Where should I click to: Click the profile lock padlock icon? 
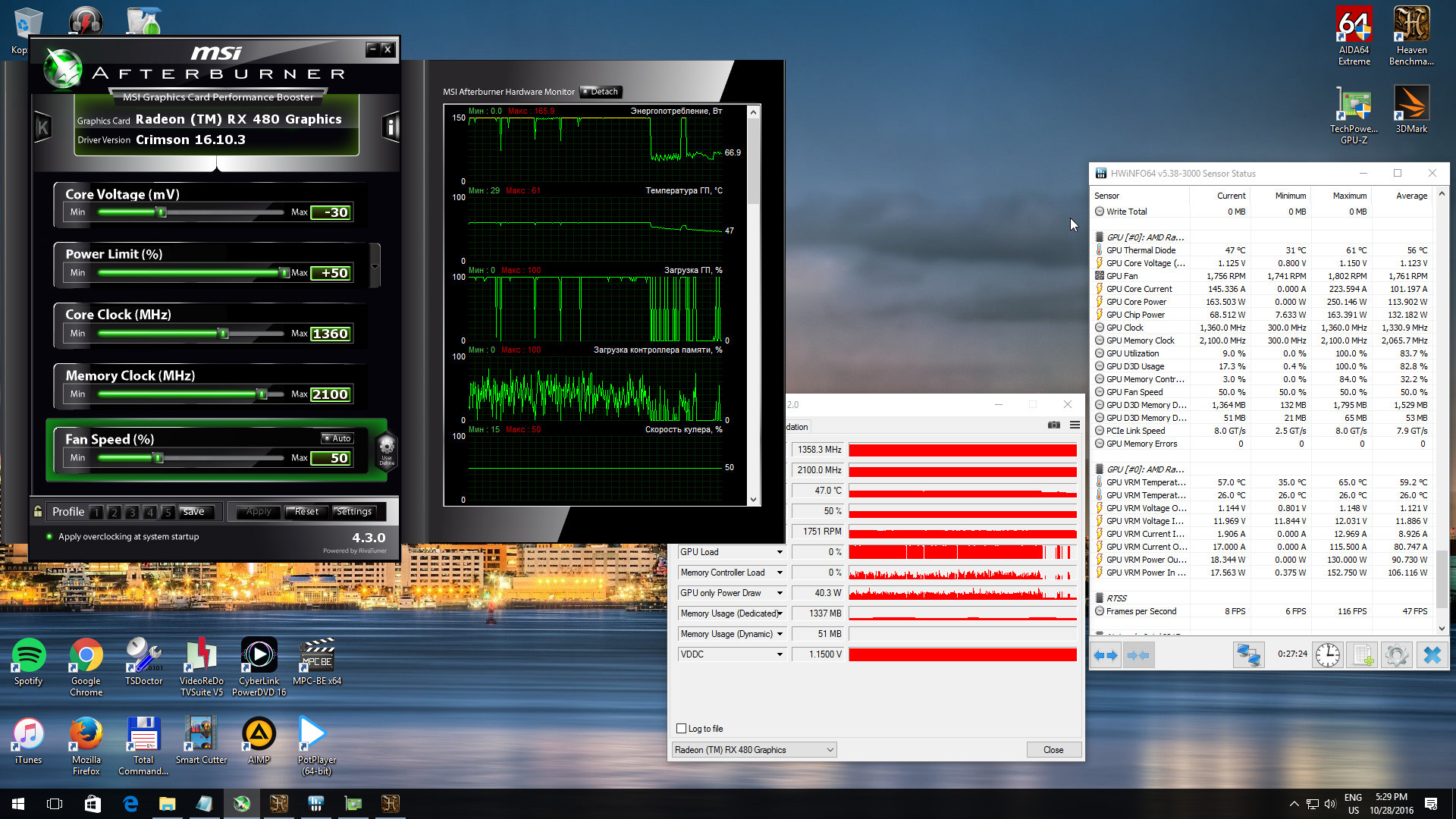click(38, 512)
